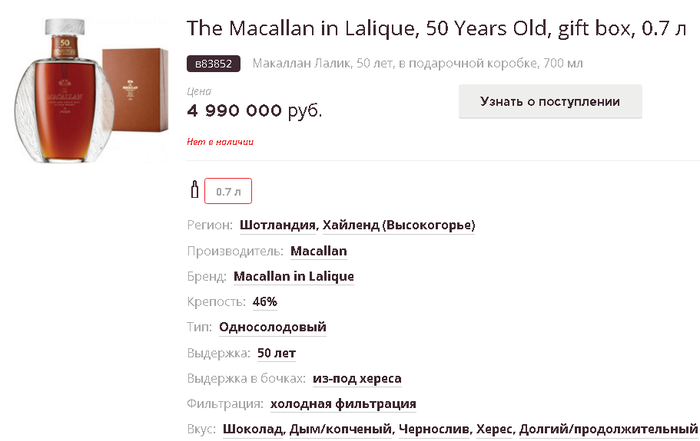This screenshot has height=441, width=700.
Task: Click the 50 лет aging link
Action: [276, 353]
